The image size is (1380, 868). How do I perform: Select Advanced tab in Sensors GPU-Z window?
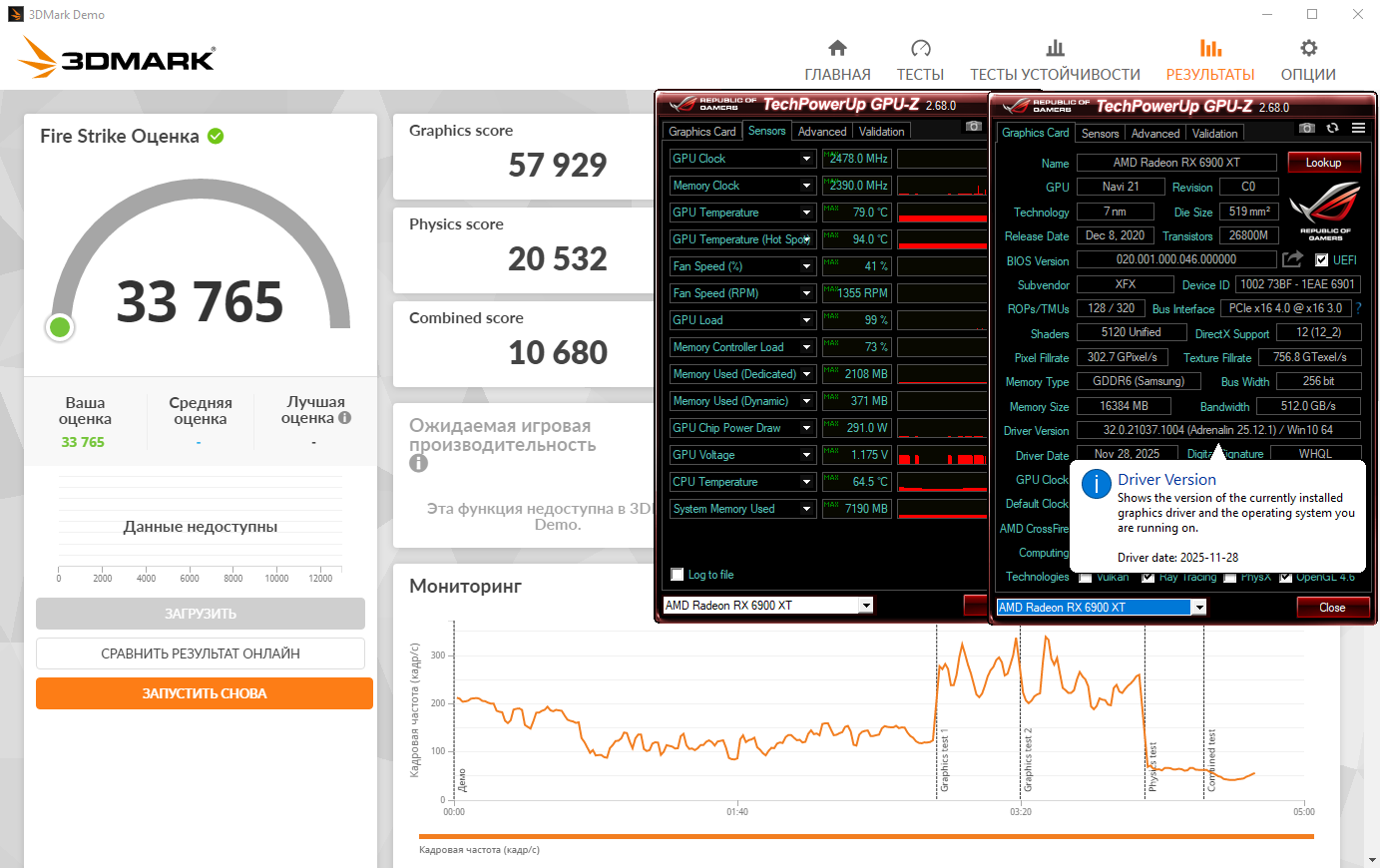[822, 132]
